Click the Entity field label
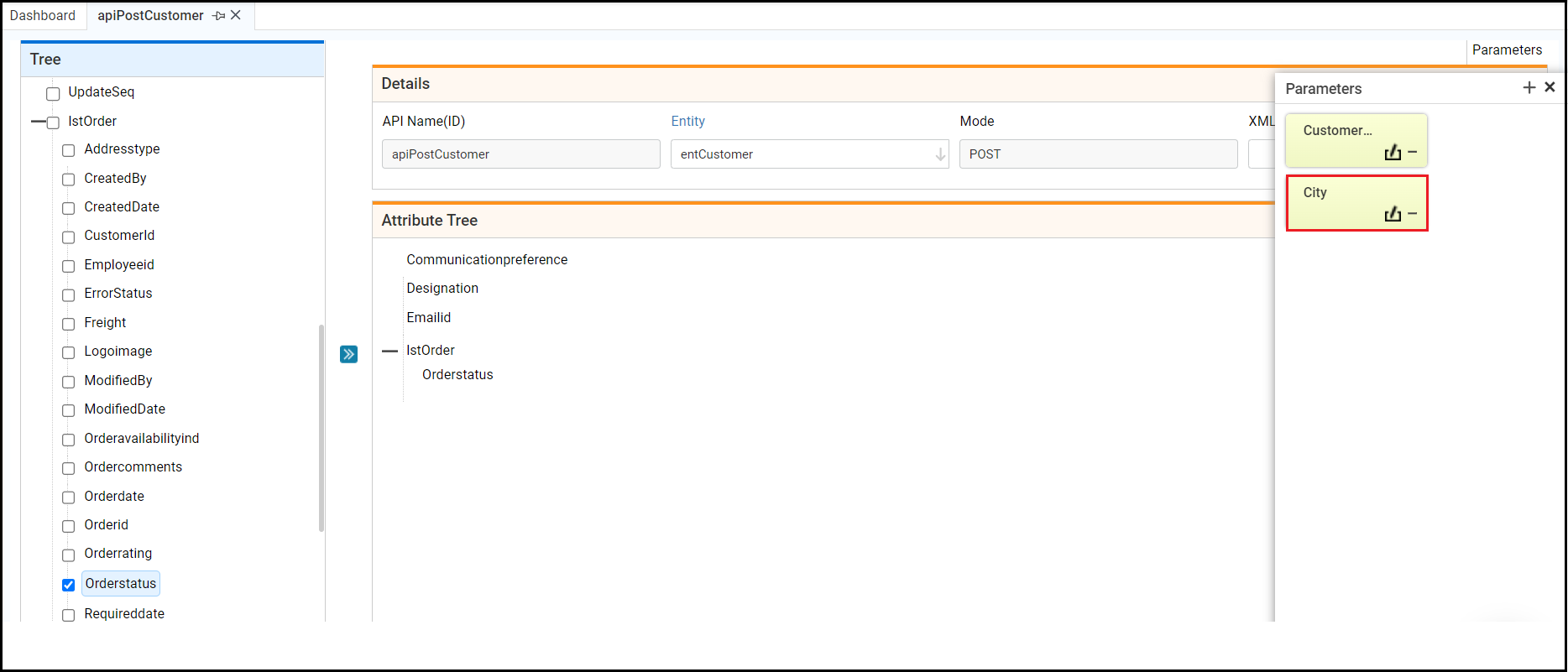Image resolution: width=1568 pixels, height=672 pixels. [688, 122]
